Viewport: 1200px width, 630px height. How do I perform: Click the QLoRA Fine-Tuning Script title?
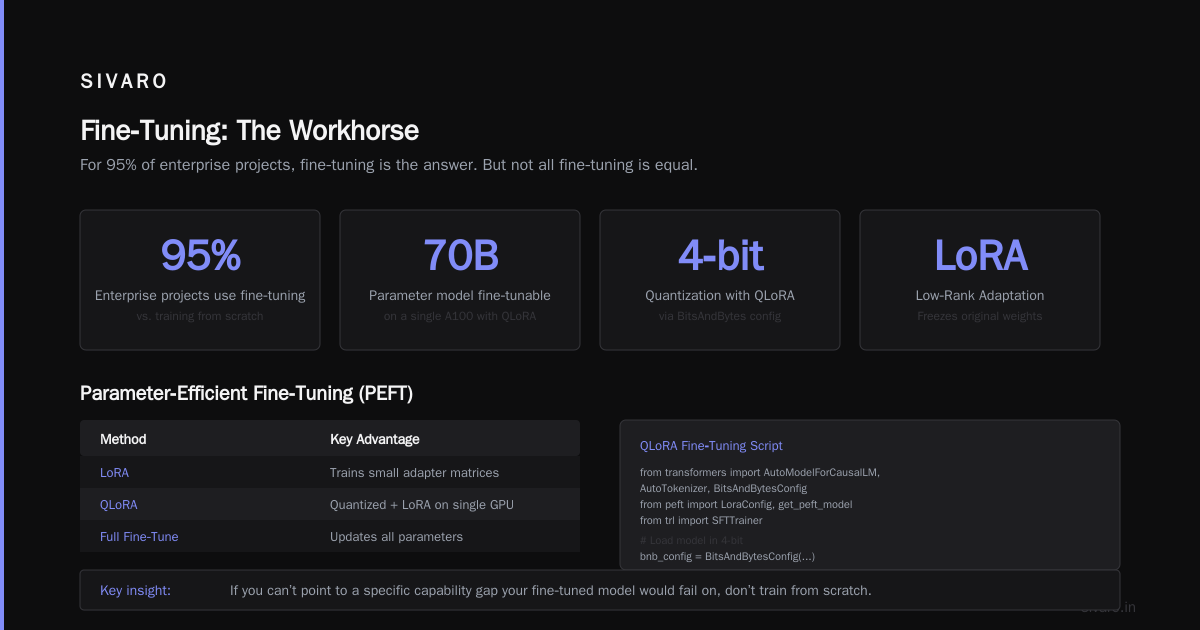pyautogui.click(x=711, y=446)
